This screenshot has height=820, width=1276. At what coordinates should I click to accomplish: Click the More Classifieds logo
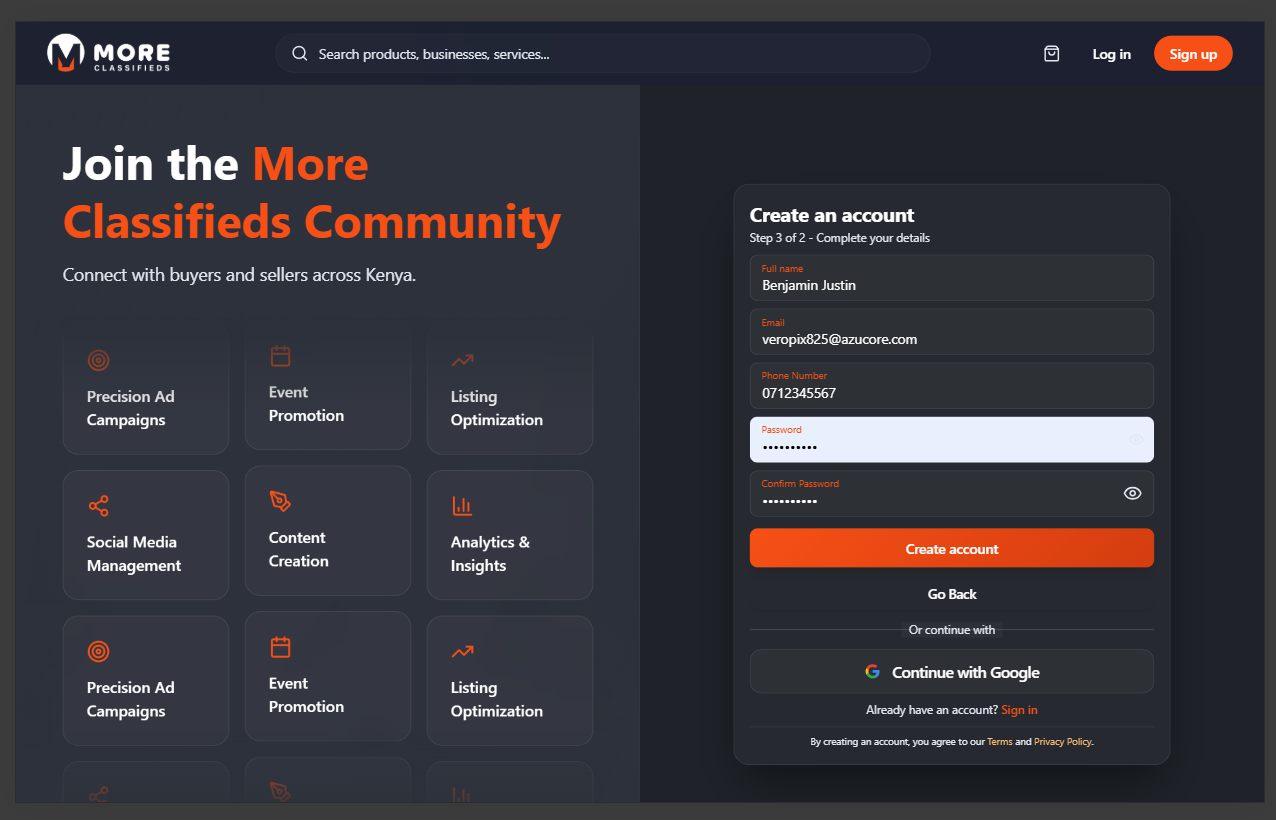[108, 53]
